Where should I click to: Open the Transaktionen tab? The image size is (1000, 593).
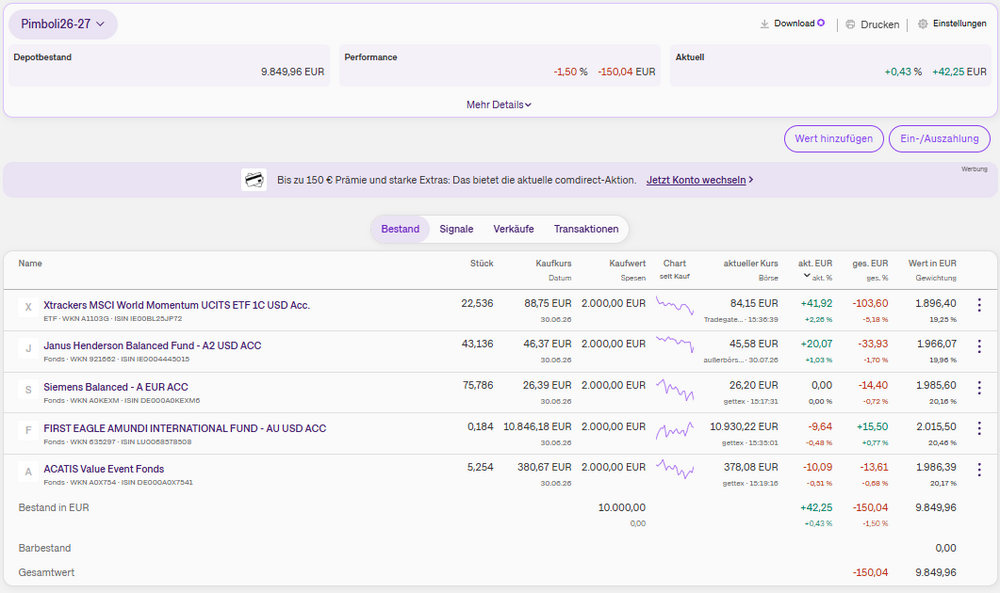click(x=586, y=229)
